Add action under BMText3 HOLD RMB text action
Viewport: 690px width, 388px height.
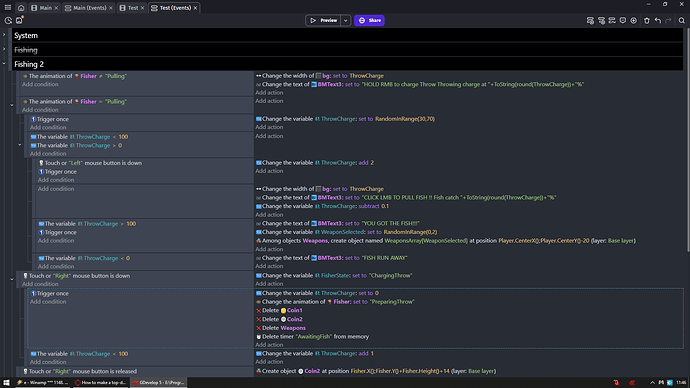click(269, 93)
